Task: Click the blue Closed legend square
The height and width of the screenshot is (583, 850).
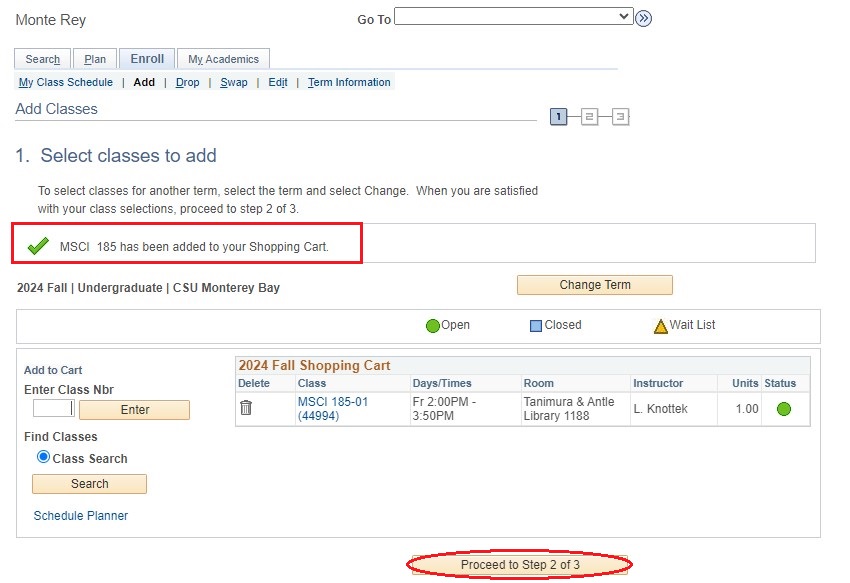Action: coord(535,324)
